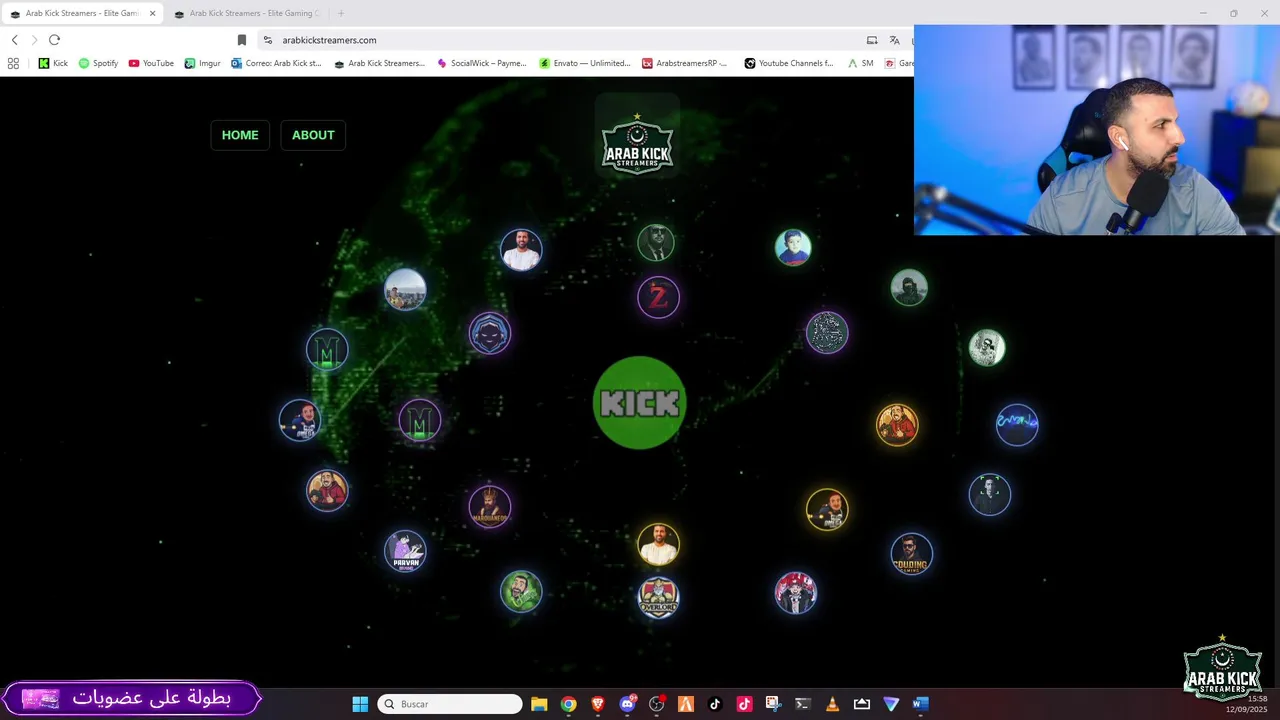Open OBS Studio from the taskbar
The width and height of the screenshot is (1280, 720).
point(656,704)
